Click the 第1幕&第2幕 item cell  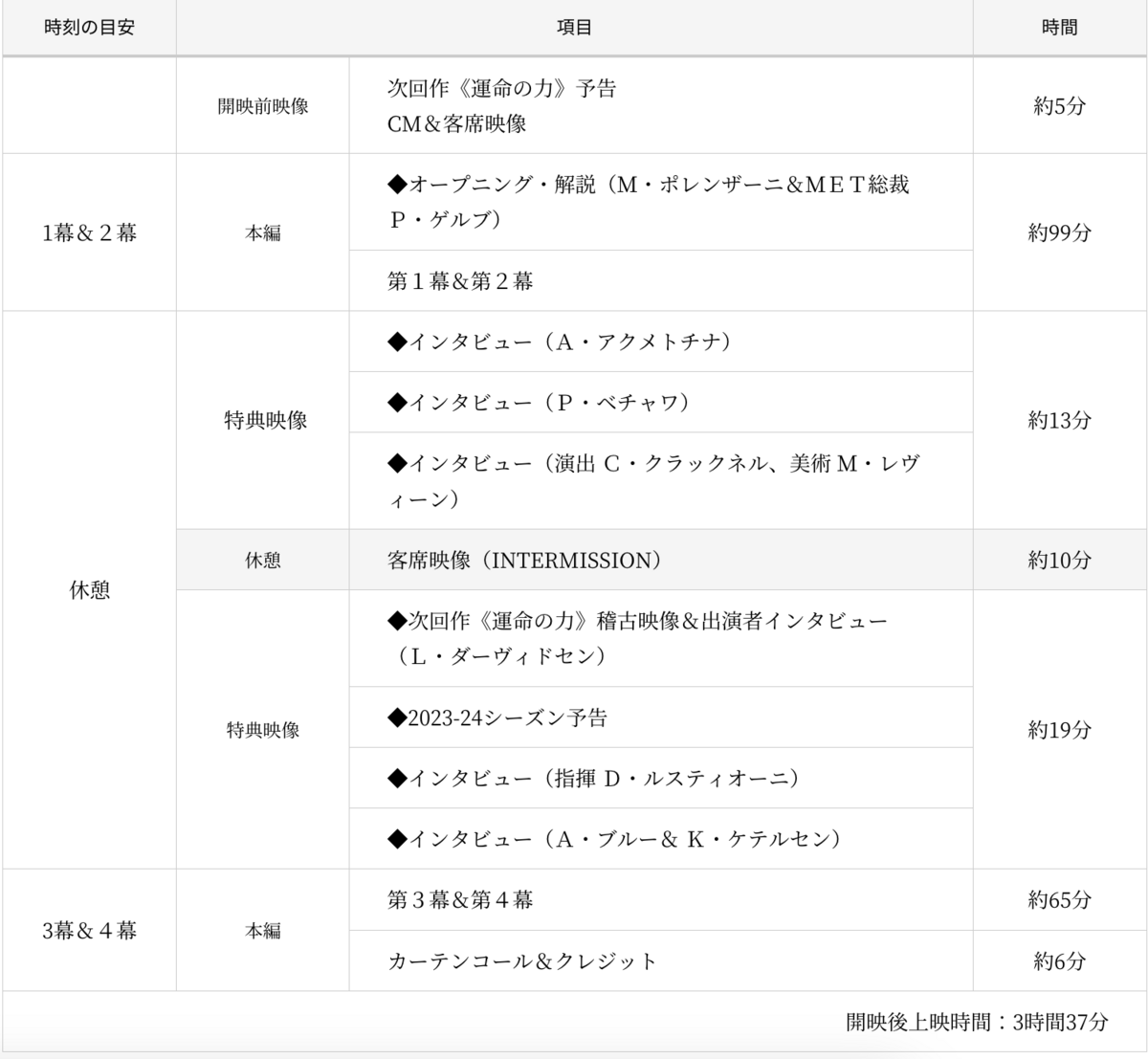(660, 280)
